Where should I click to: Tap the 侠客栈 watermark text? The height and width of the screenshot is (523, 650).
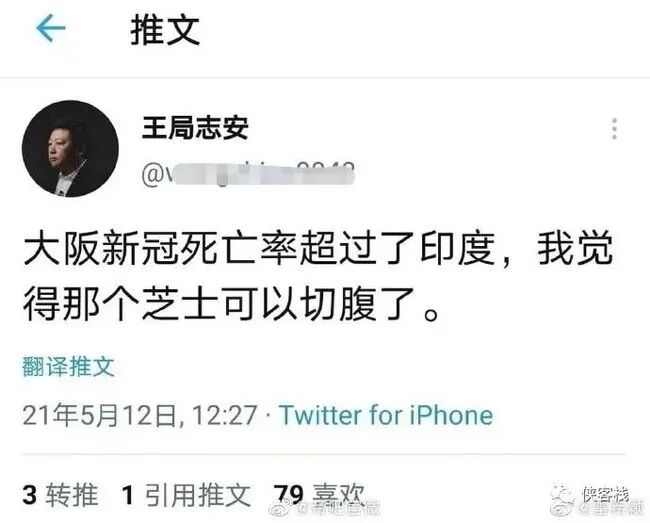[x=605, y=494]
